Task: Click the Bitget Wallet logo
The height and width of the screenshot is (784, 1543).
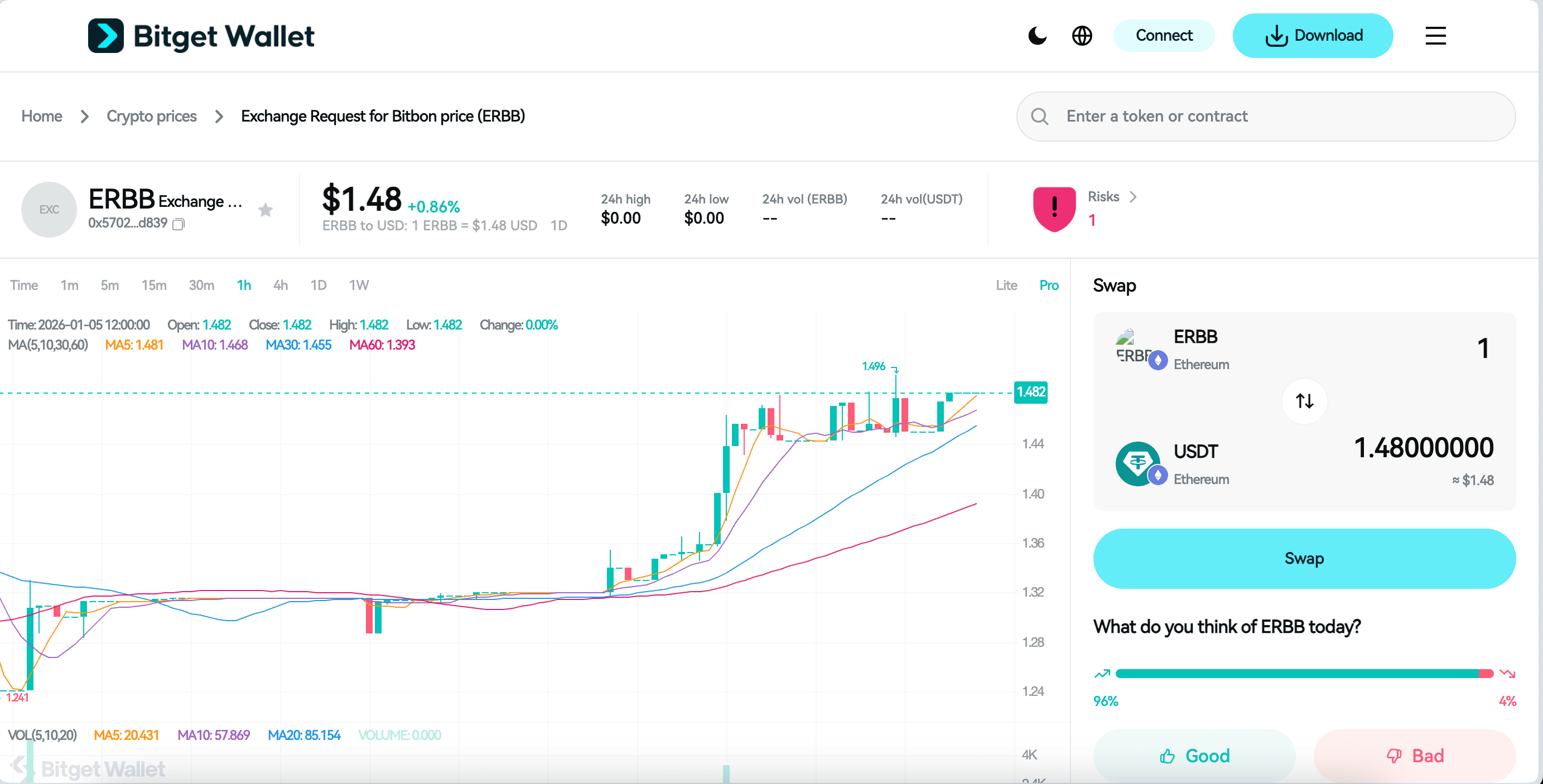Action: 201,35
